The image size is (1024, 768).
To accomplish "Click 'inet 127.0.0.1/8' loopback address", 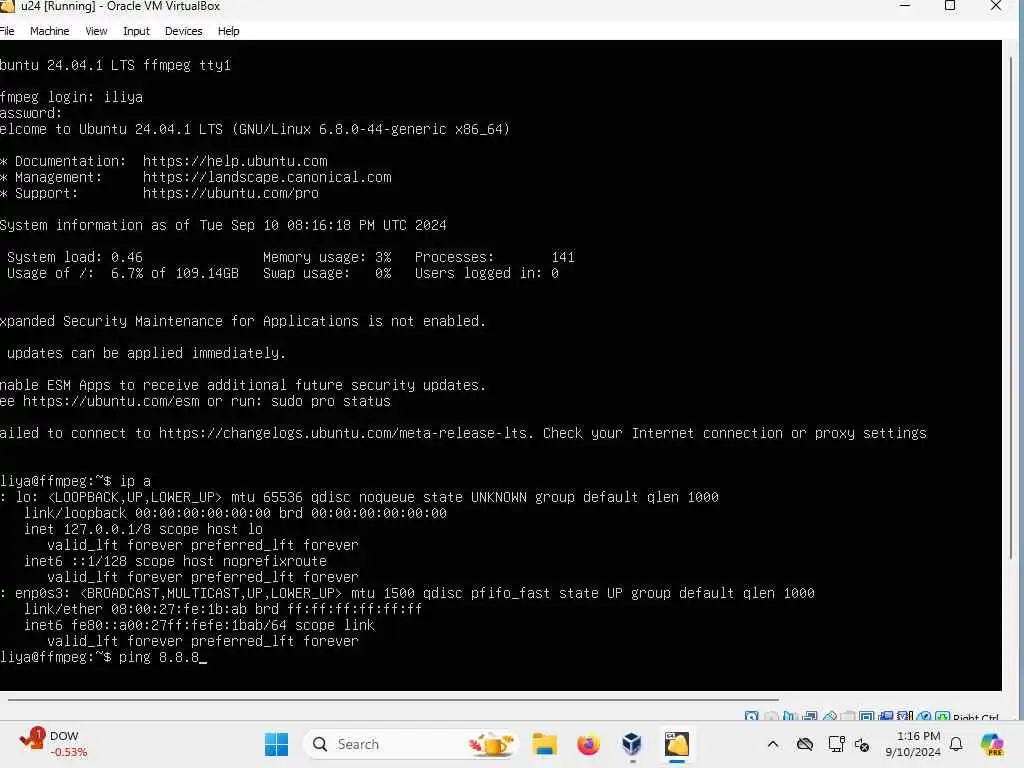I will pos(87,529).
